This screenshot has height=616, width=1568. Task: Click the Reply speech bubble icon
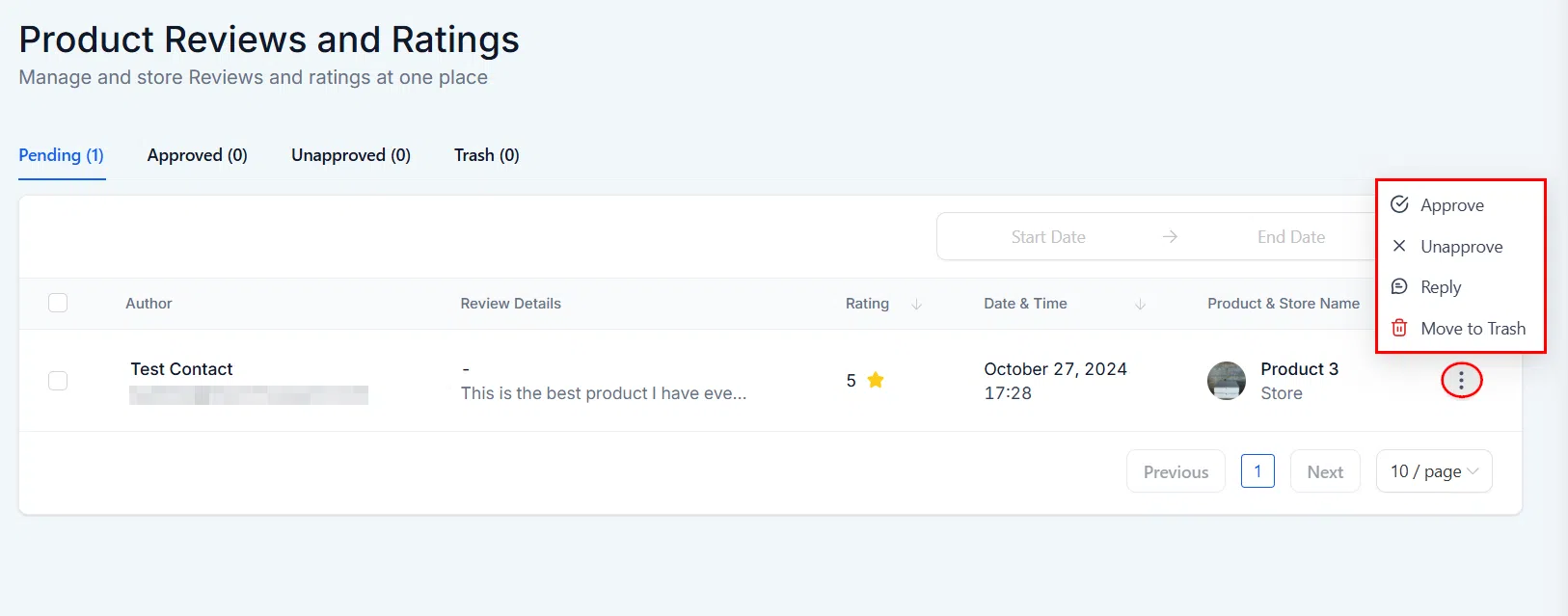[1399, 286]
